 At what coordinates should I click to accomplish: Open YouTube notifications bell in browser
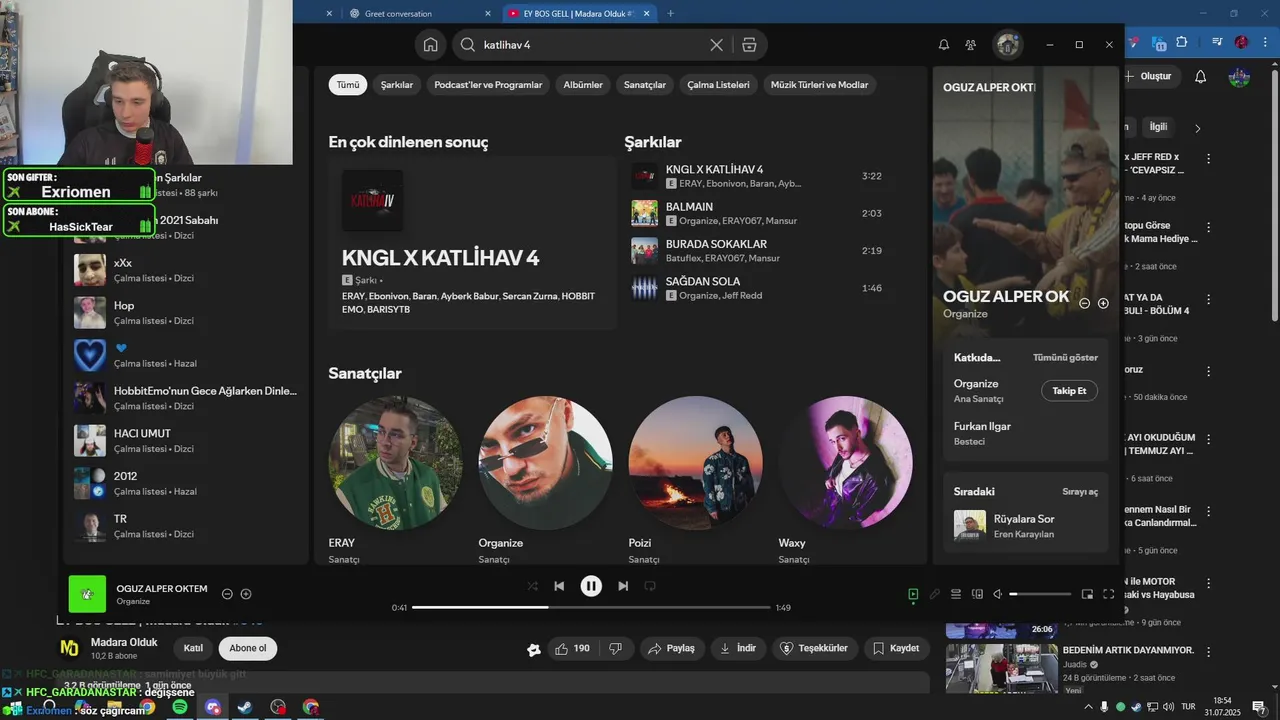pos(1201,77)
